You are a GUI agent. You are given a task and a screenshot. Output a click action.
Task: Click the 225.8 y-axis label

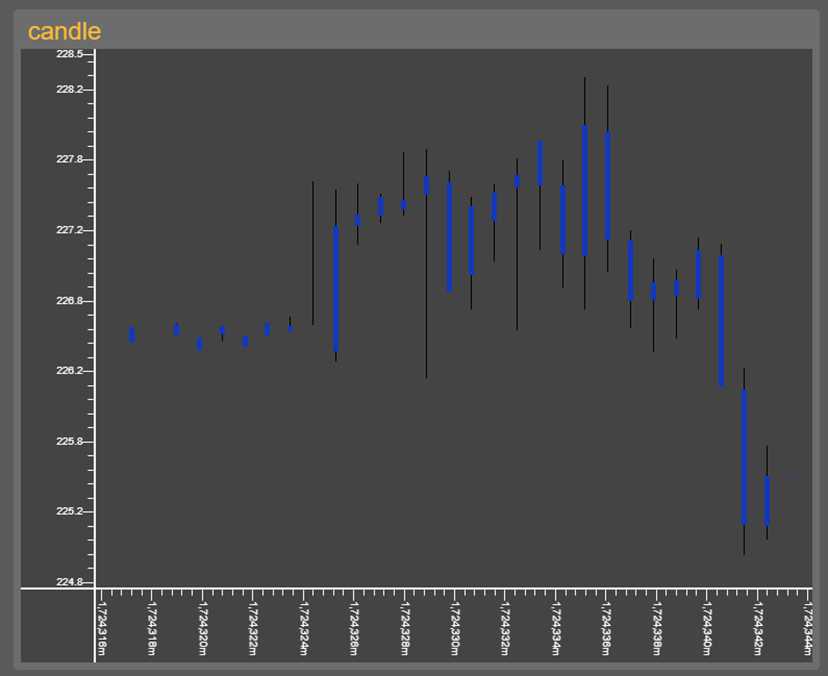point(70,442)
